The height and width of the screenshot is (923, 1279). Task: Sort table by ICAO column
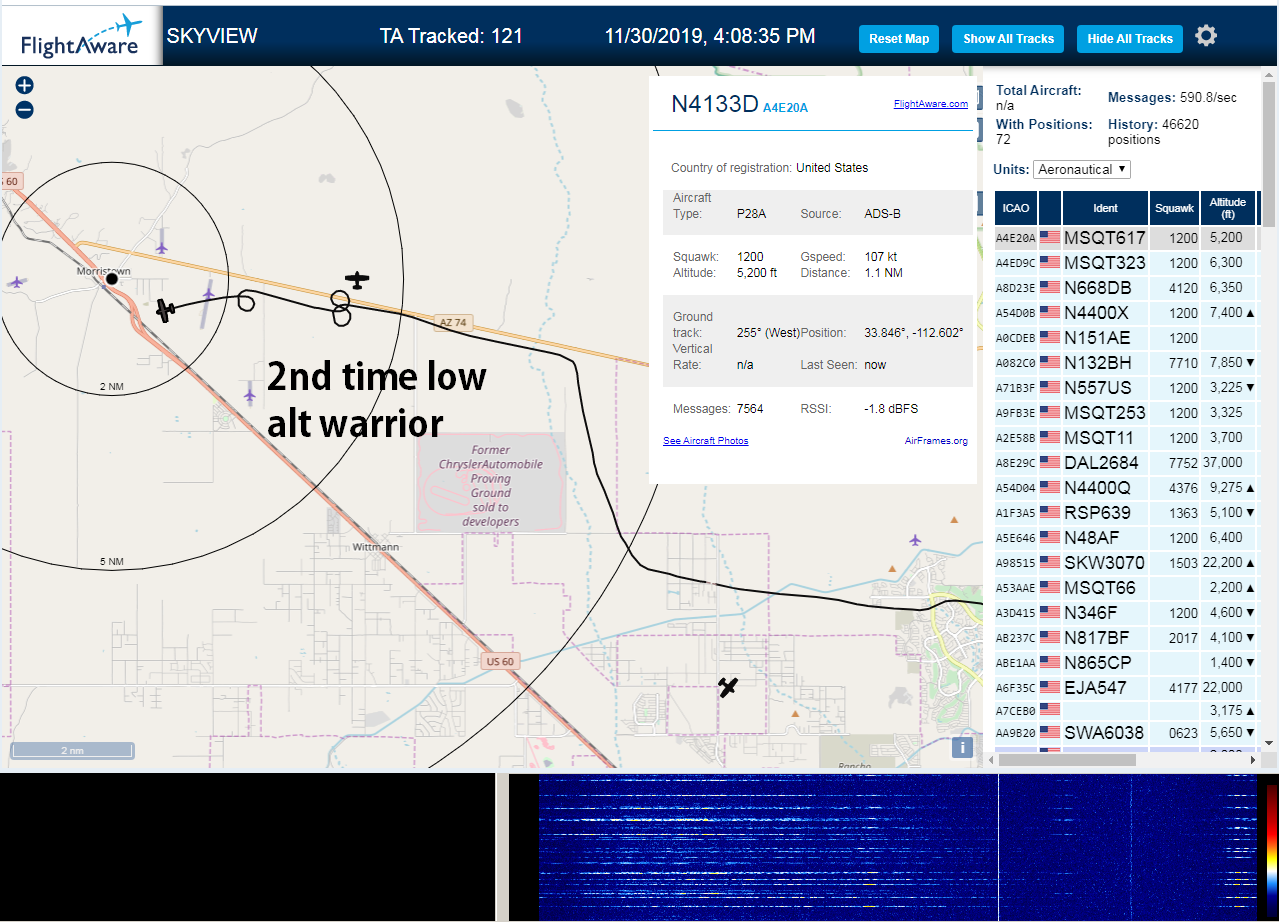coord(1016,208)
